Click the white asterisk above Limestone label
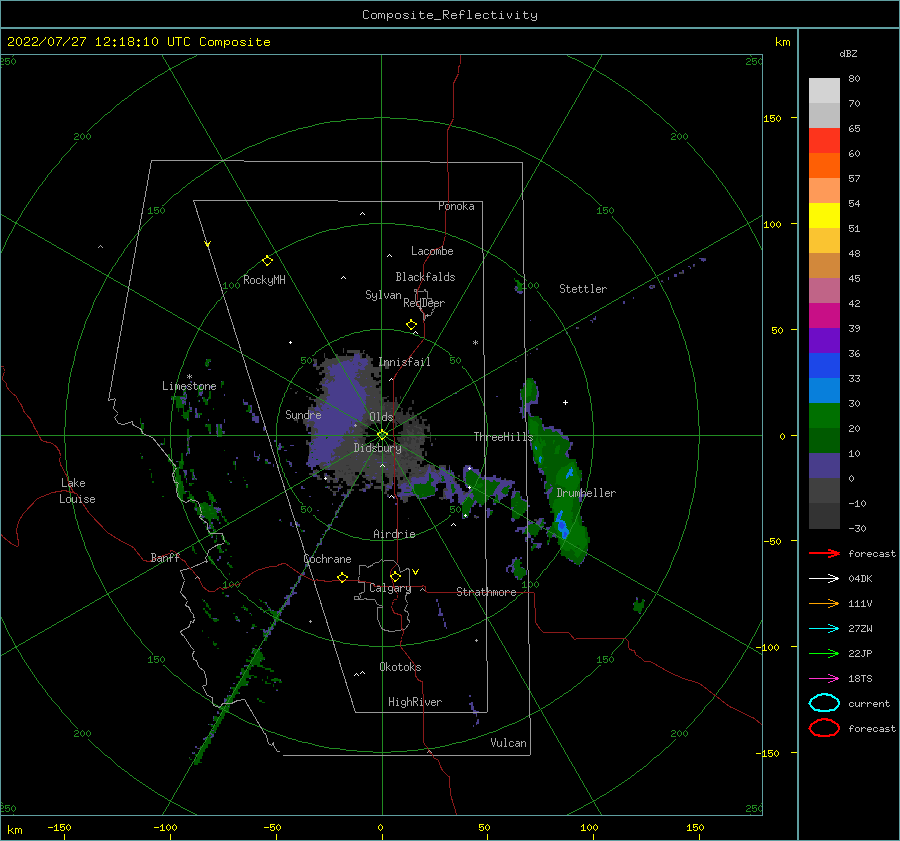900x841 pixels. (189, 377)
